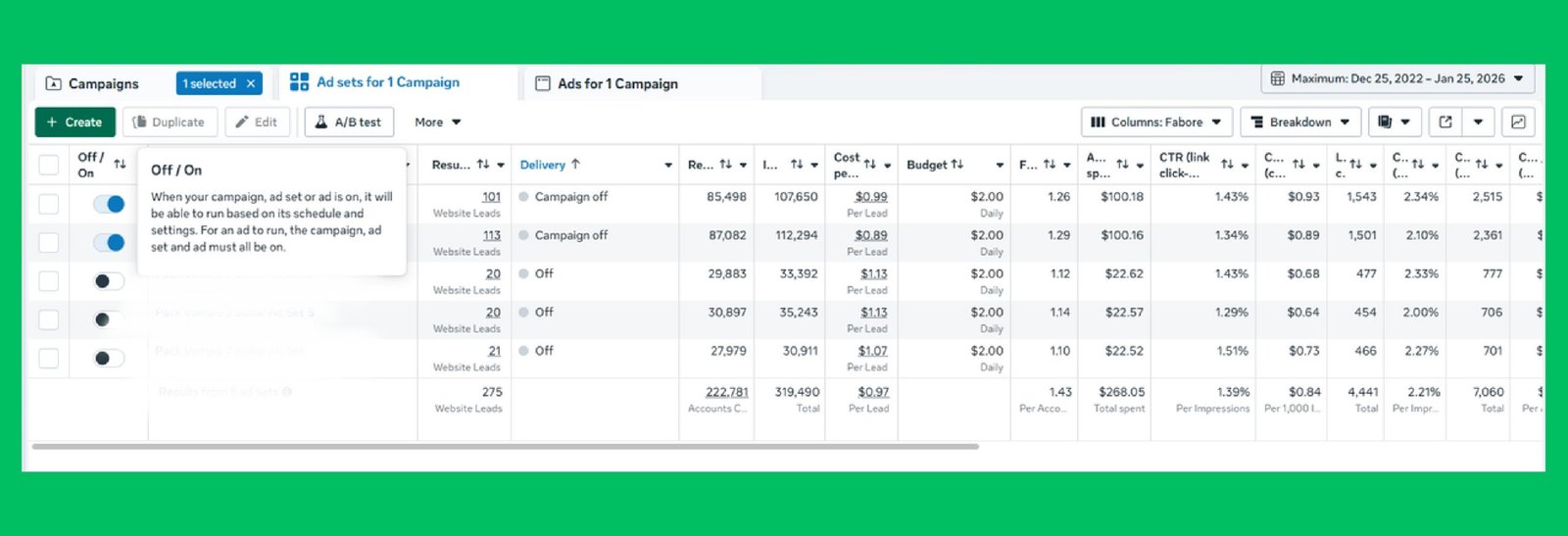Open the Columns: Fabore dropdown
Screen dimensions: 1568x536
(x=1156, y=122)
